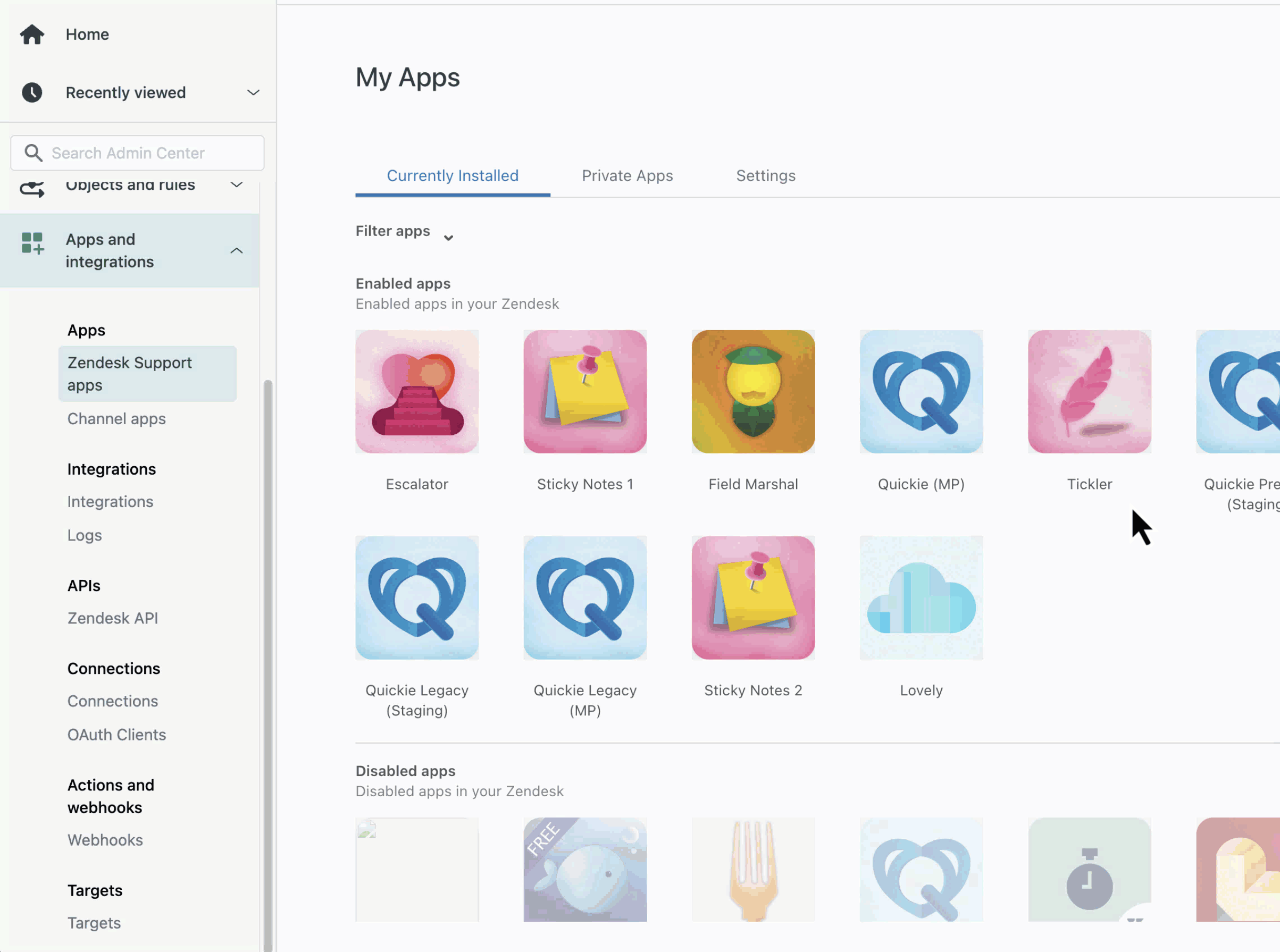Click the Field Marshal name label

click(x=753, y=484)
